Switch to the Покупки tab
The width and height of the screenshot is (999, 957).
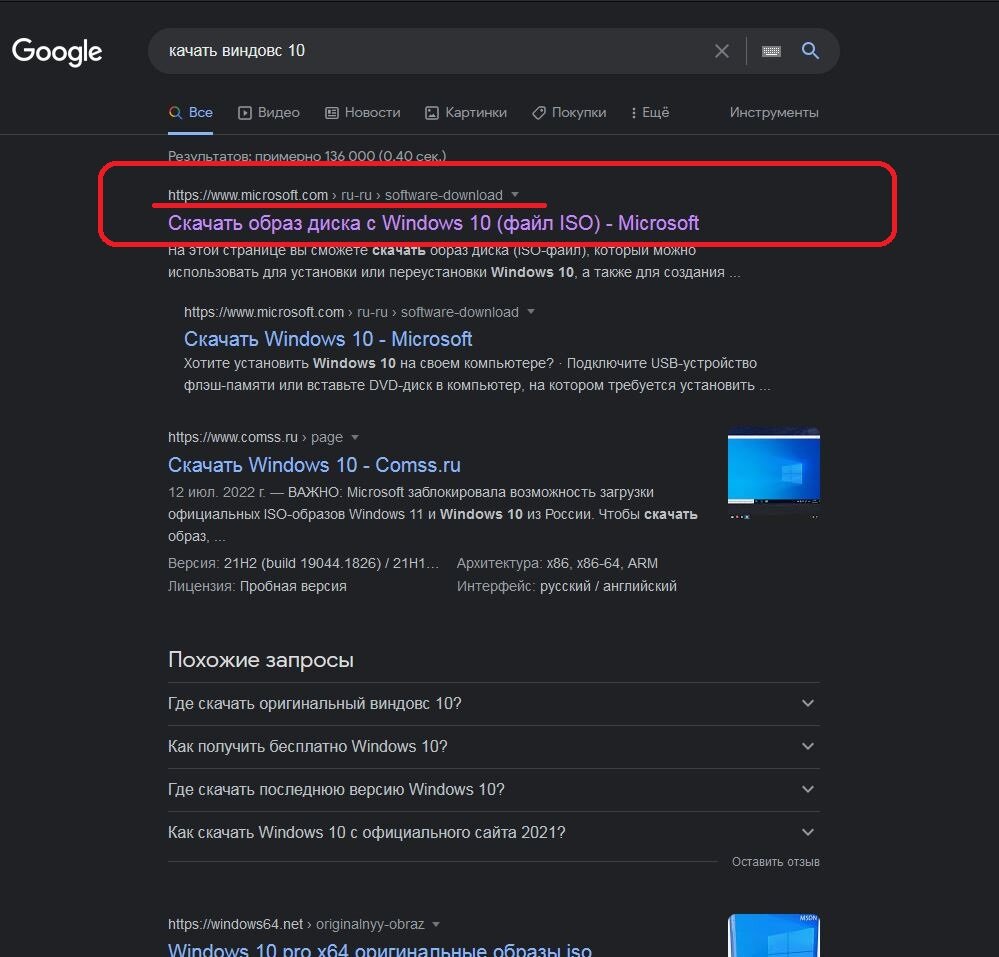(x=570, y=113)
